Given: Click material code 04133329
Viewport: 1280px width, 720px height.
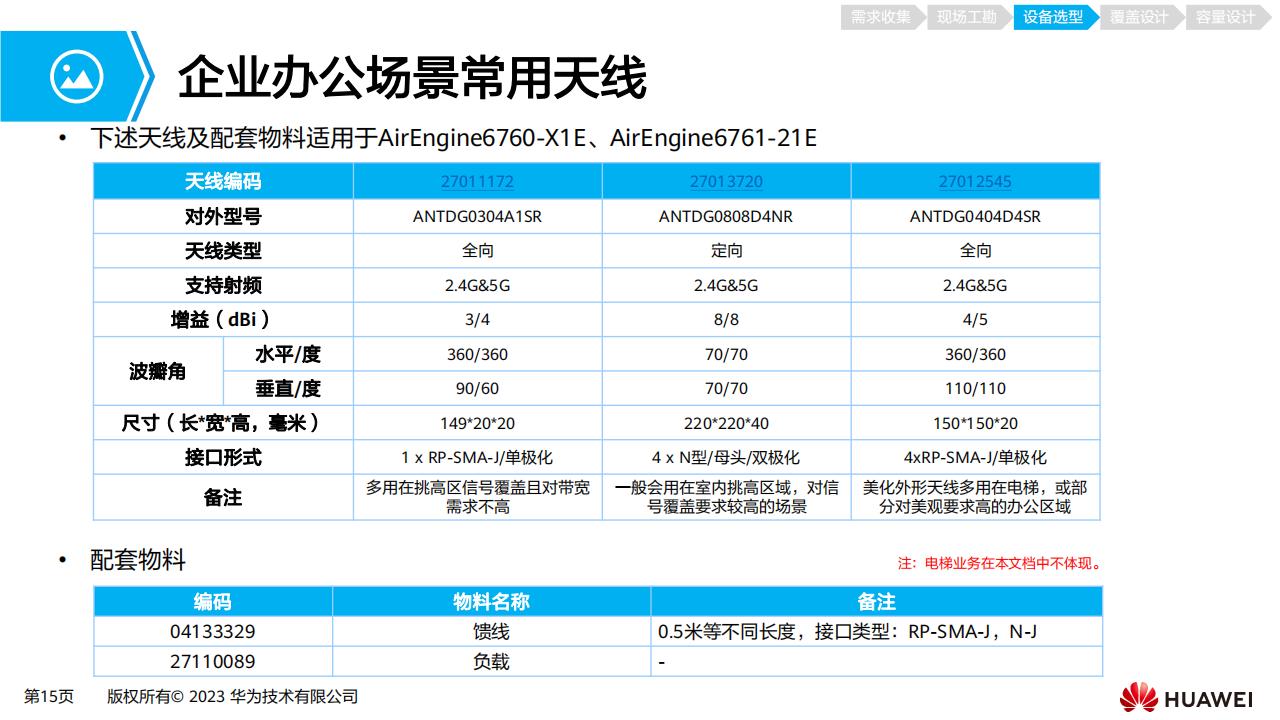Looking at the screenshot, I should coord(212,632).
